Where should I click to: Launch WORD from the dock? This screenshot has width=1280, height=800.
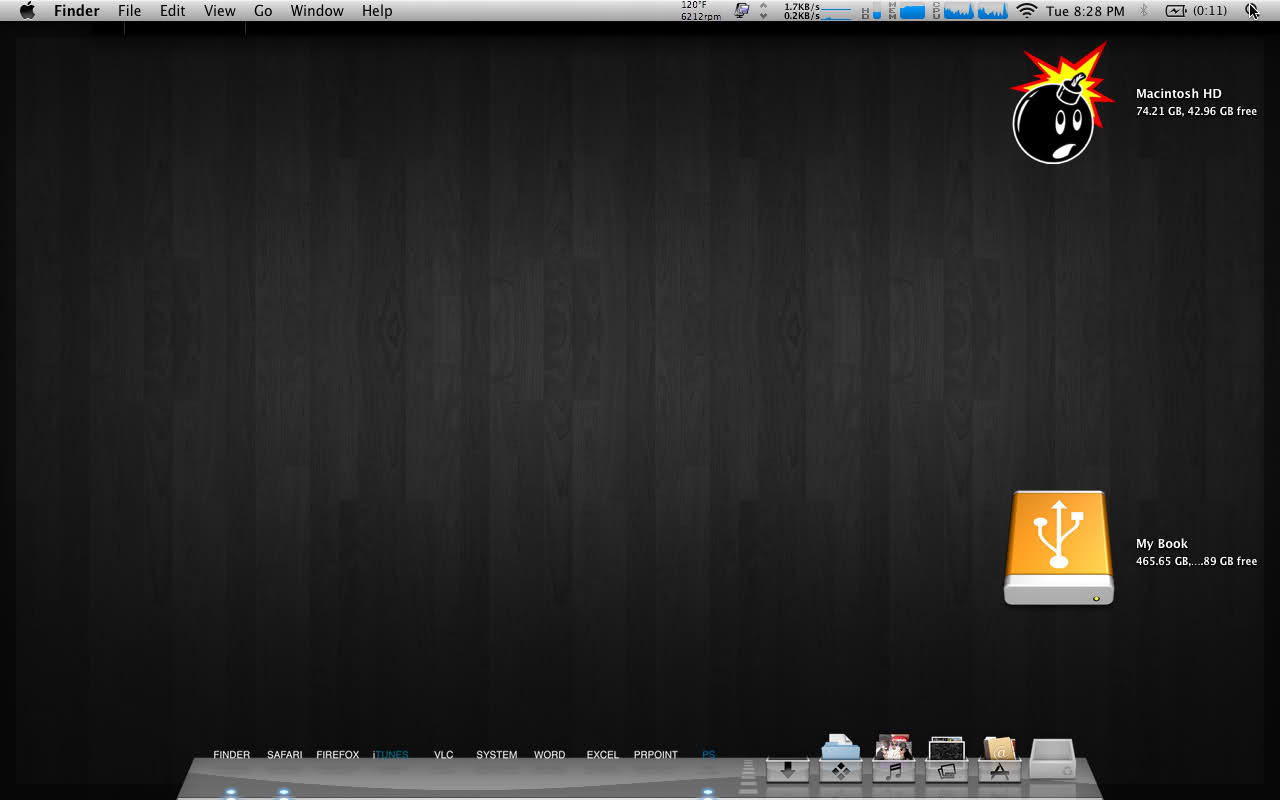click(549, 755)
